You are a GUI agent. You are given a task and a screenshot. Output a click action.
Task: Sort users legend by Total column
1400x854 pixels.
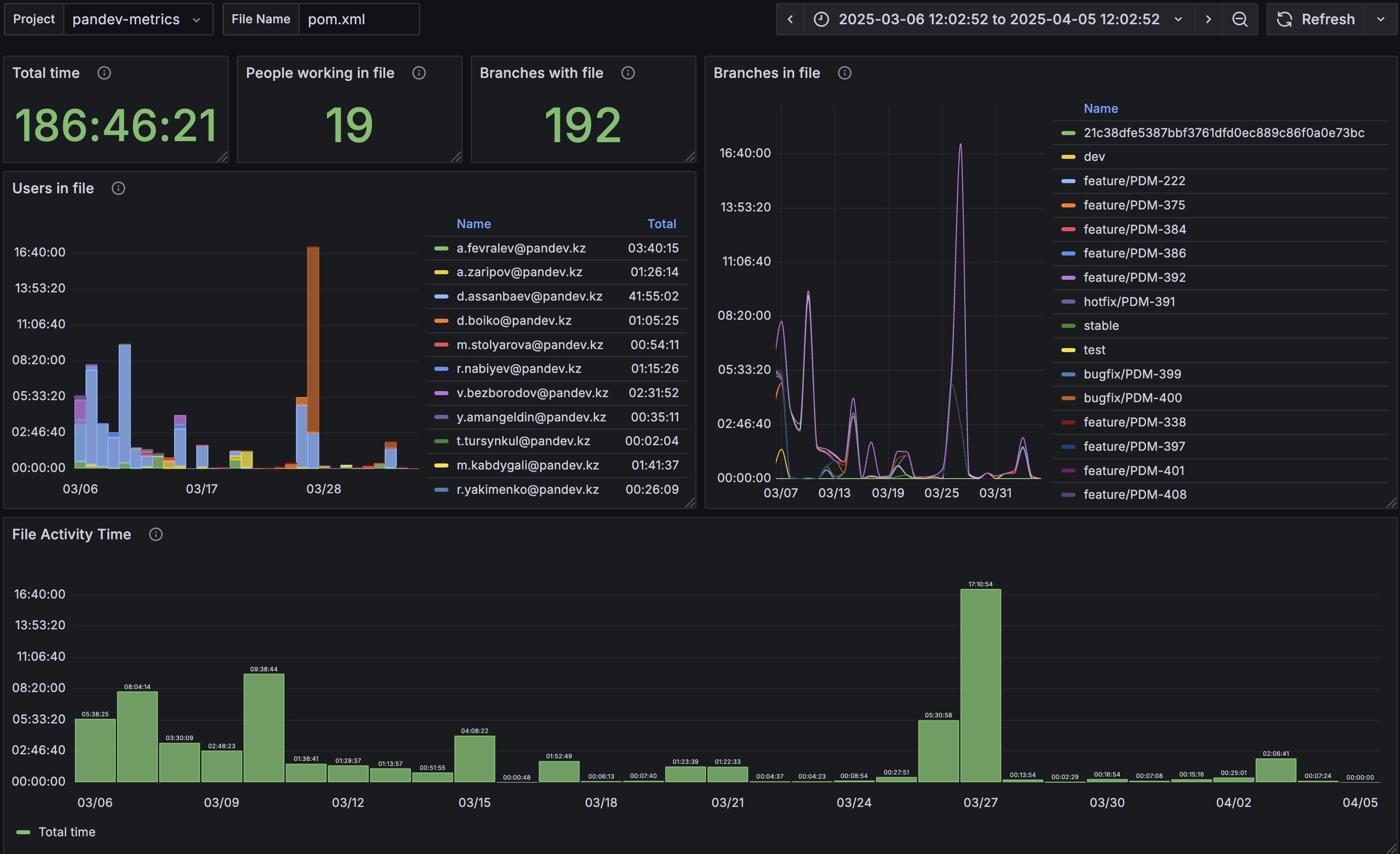tap(662, 224)
